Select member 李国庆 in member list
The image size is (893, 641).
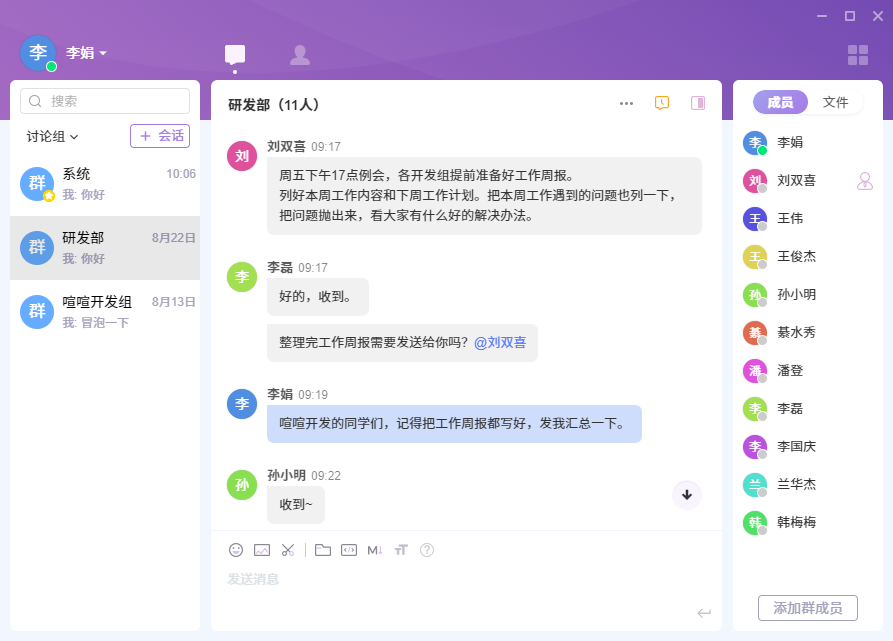pyautogui.click(x=808, y=446)
